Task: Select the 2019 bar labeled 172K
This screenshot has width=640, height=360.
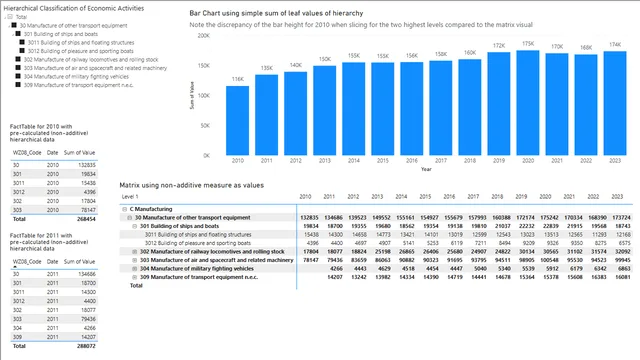Action: point(498,104)
